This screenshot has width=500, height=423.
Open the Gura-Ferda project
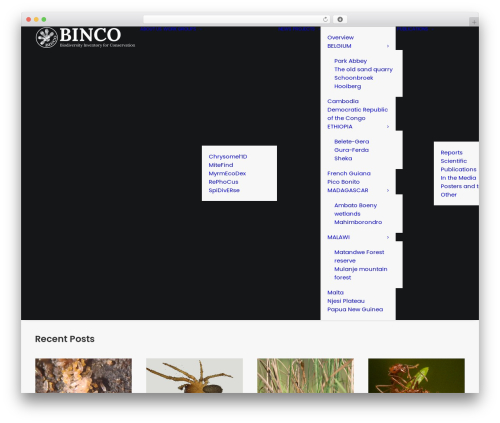click(351, 150)
